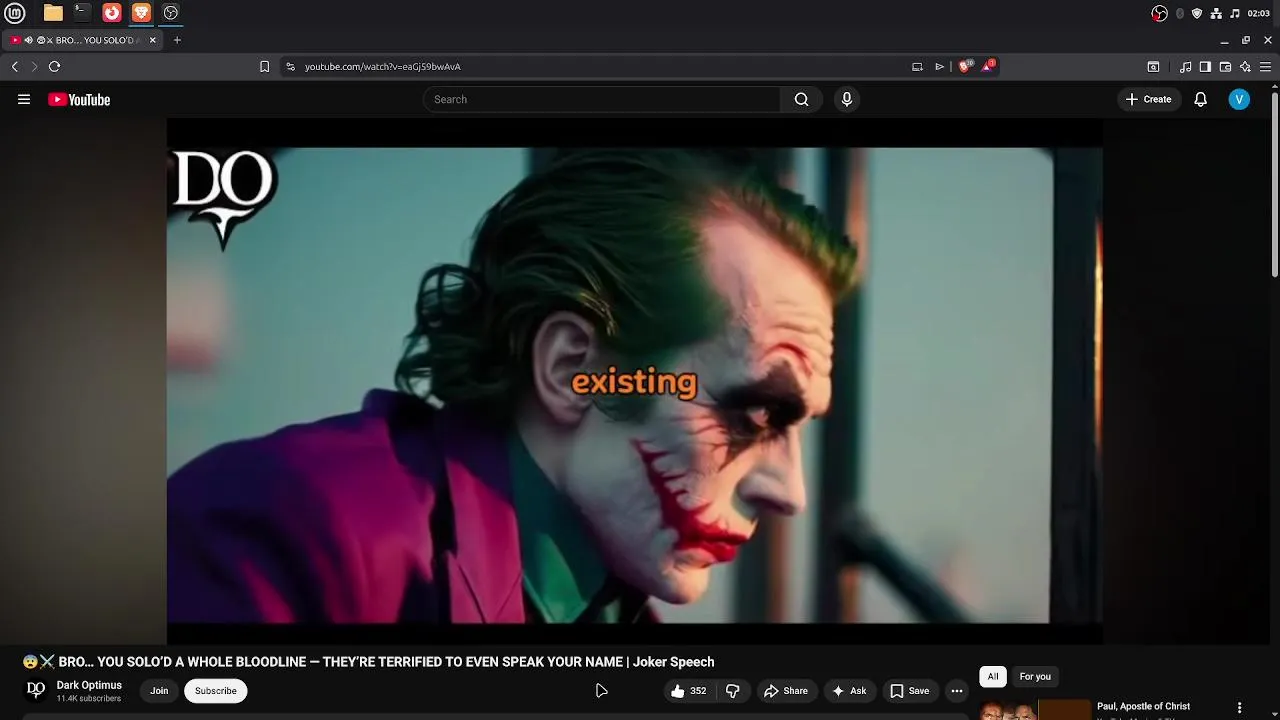Click the YouTube Search input field
Viewport: 1280px width, 720px height.
[601, 99]
